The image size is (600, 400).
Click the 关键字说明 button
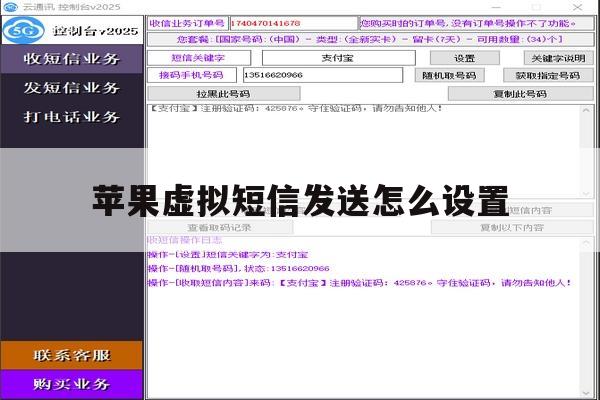pos(558,58)
